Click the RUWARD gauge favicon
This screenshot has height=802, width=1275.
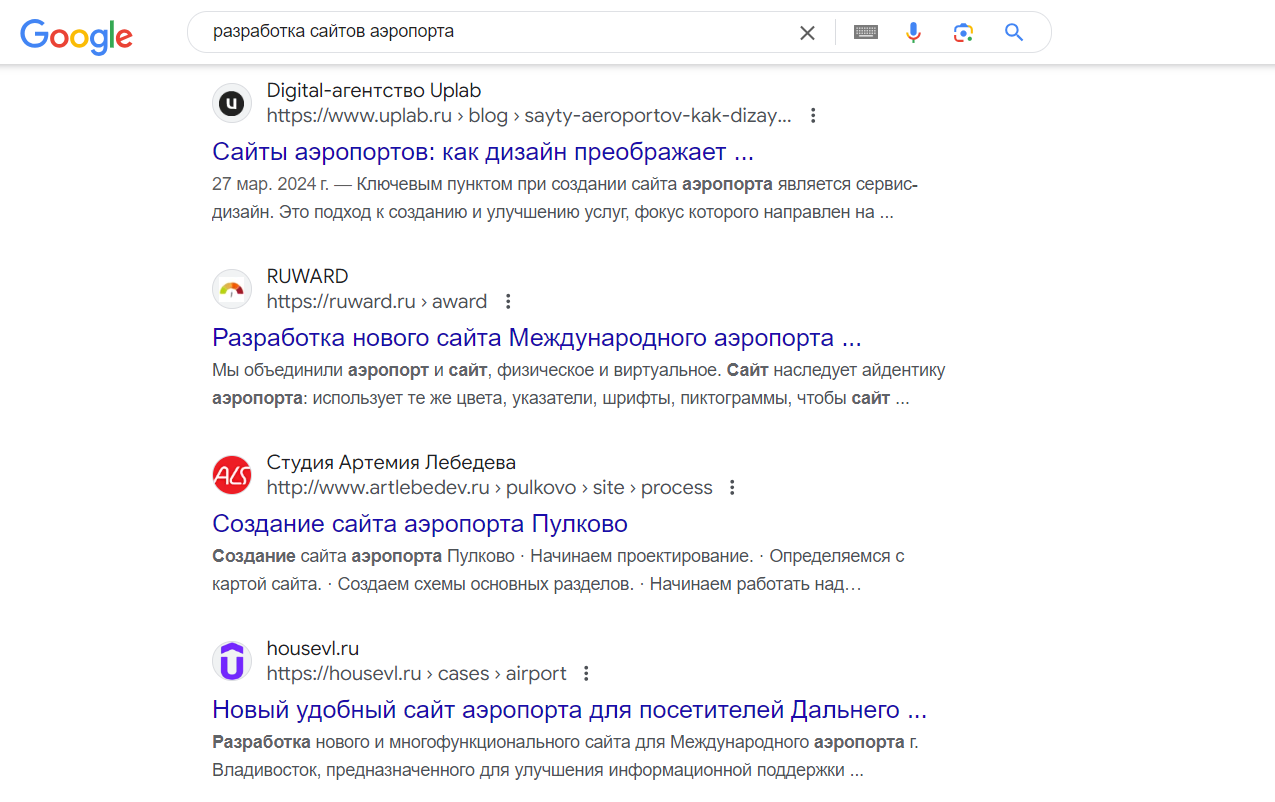click(x=232, y=289)
